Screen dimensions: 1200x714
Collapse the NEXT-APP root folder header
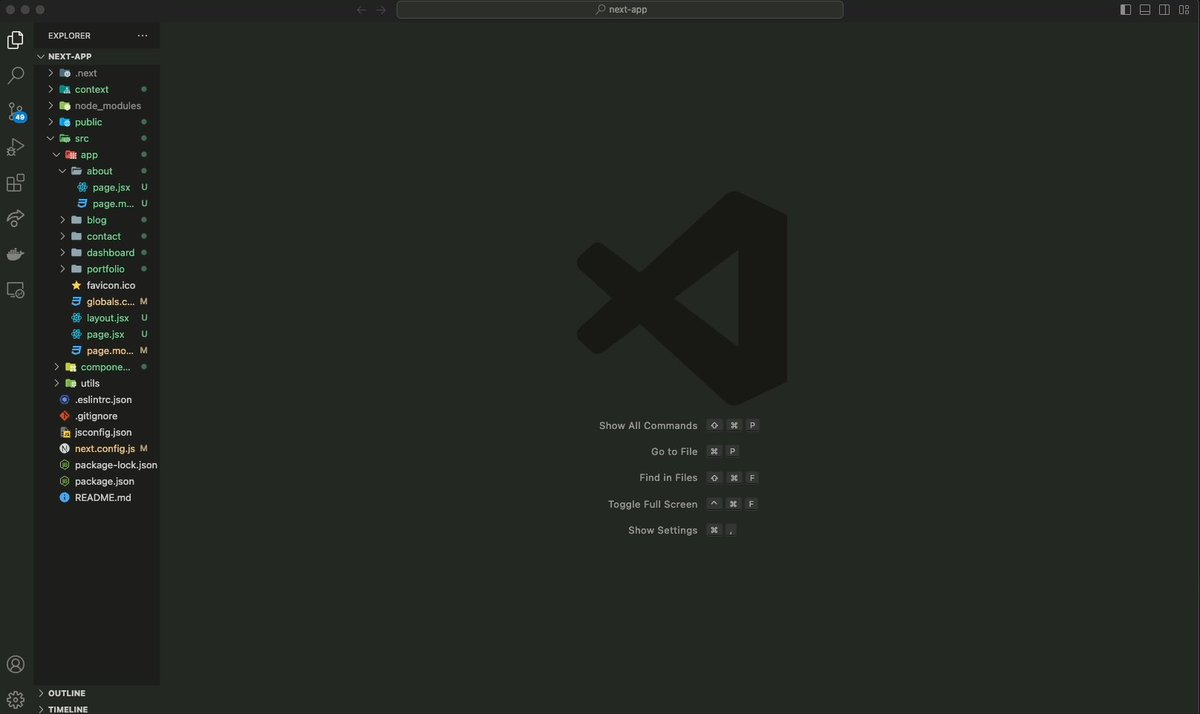pyautogui.click(x=97, y=57)
